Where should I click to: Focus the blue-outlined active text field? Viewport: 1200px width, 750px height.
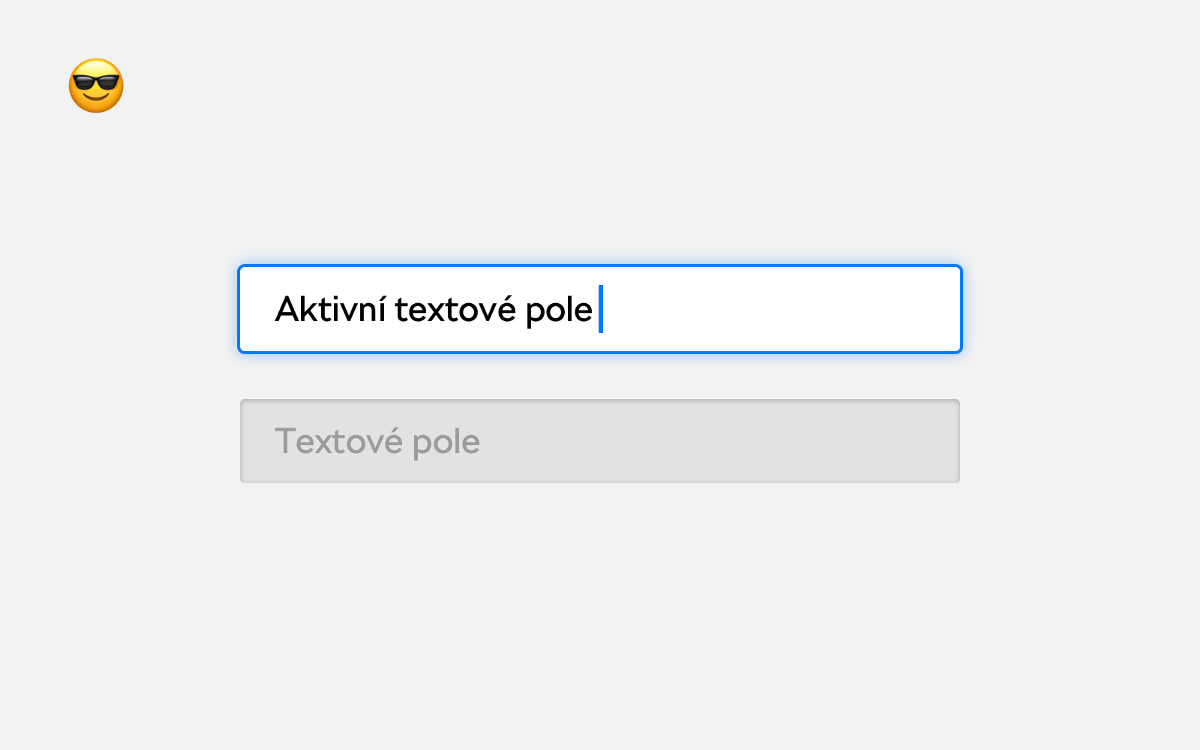[x=600, y=309]
